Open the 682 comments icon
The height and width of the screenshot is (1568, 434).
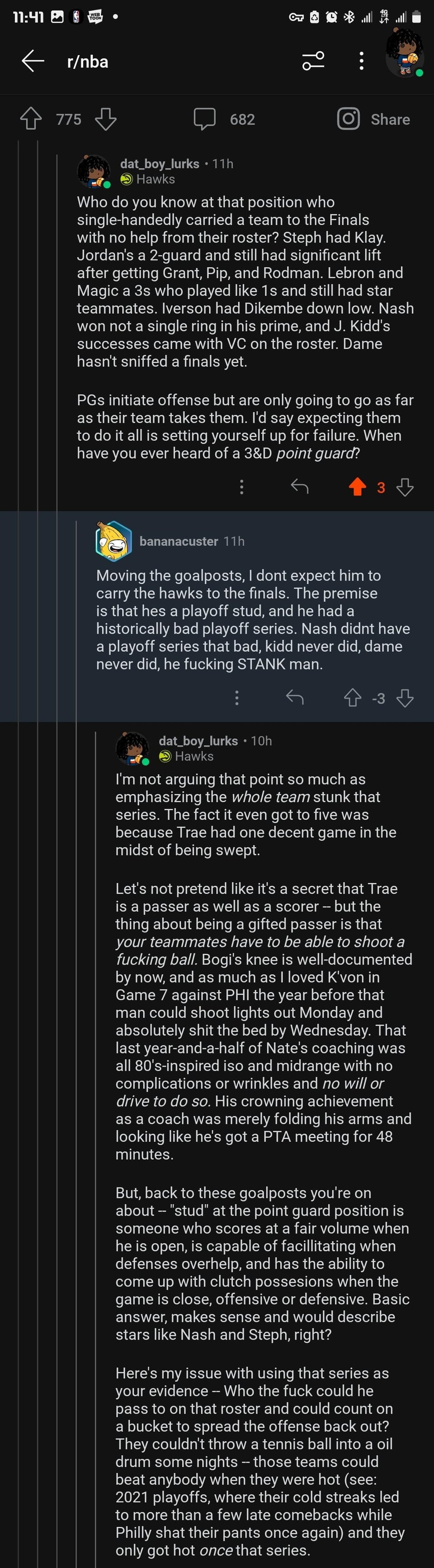[x=204, y=119]
